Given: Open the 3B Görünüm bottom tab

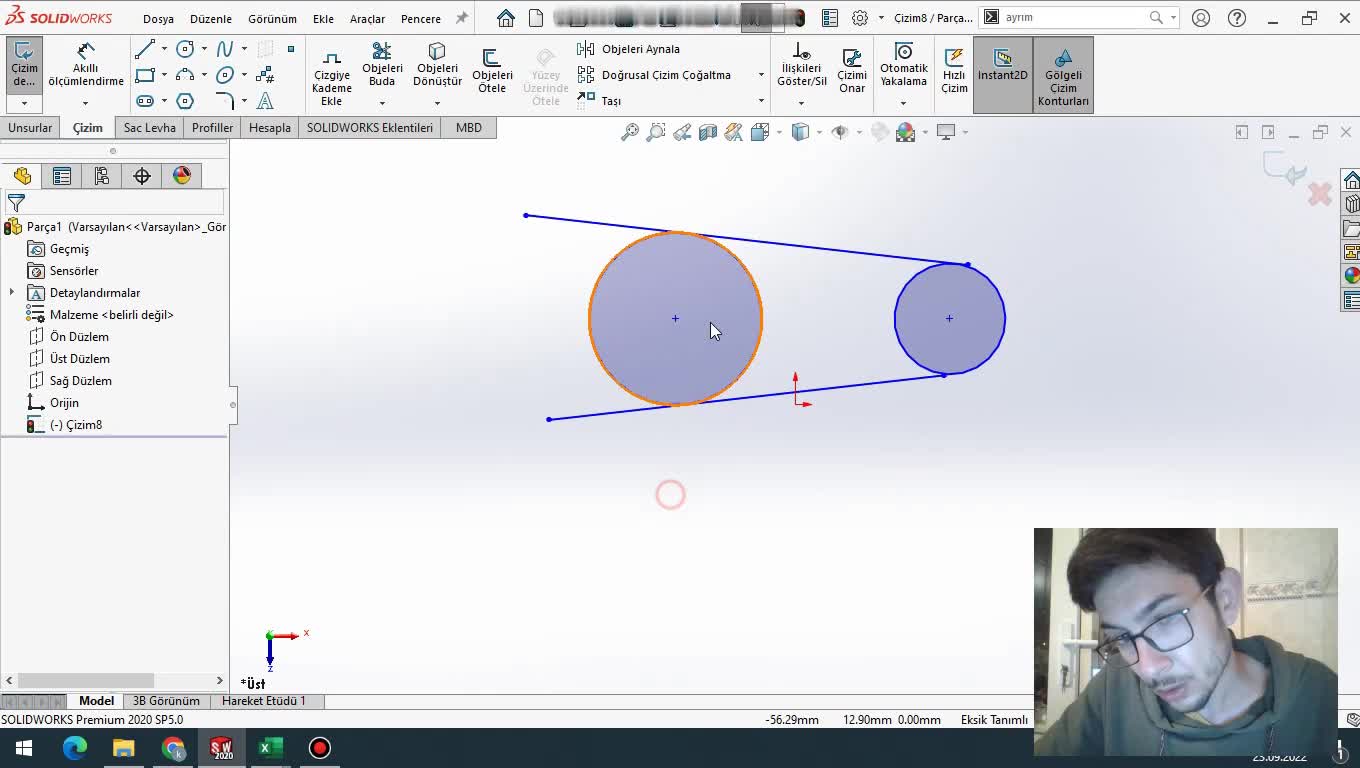Looking at the screenshot, I should (166, 701).
